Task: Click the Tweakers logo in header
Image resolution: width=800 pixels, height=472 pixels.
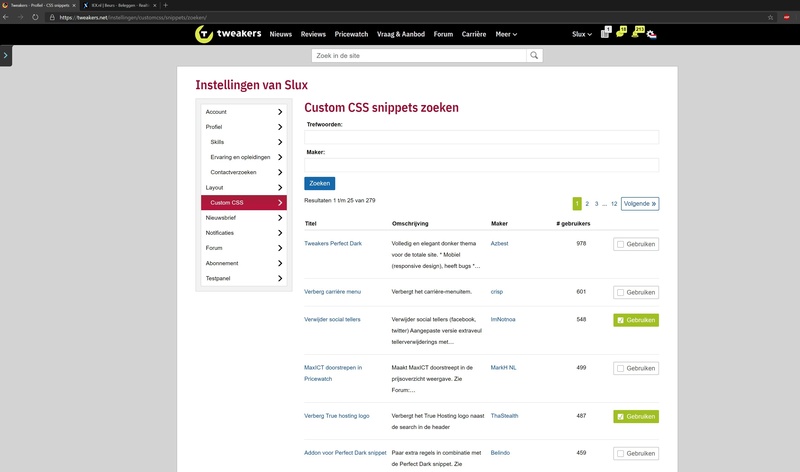Action: coord(228,34)
